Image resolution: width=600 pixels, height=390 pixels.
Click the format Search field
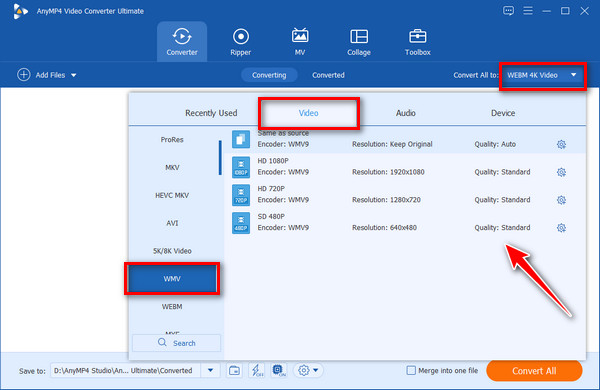[x=176, y=343]
